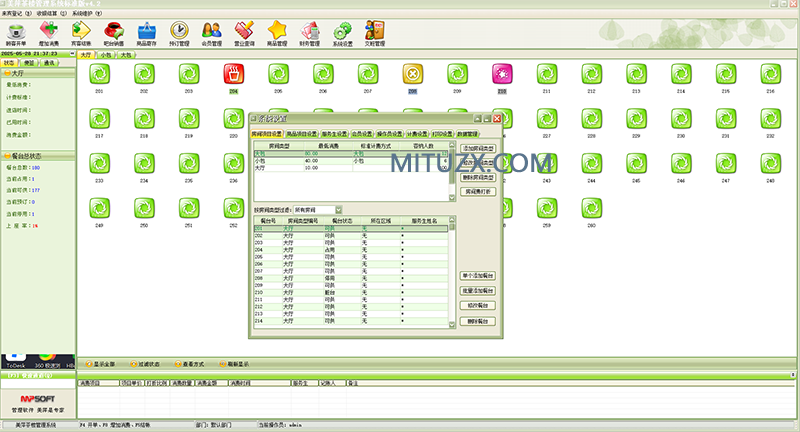Click the 删除餐台 button
Screen dimensions: 800x432
click(478, 321)
